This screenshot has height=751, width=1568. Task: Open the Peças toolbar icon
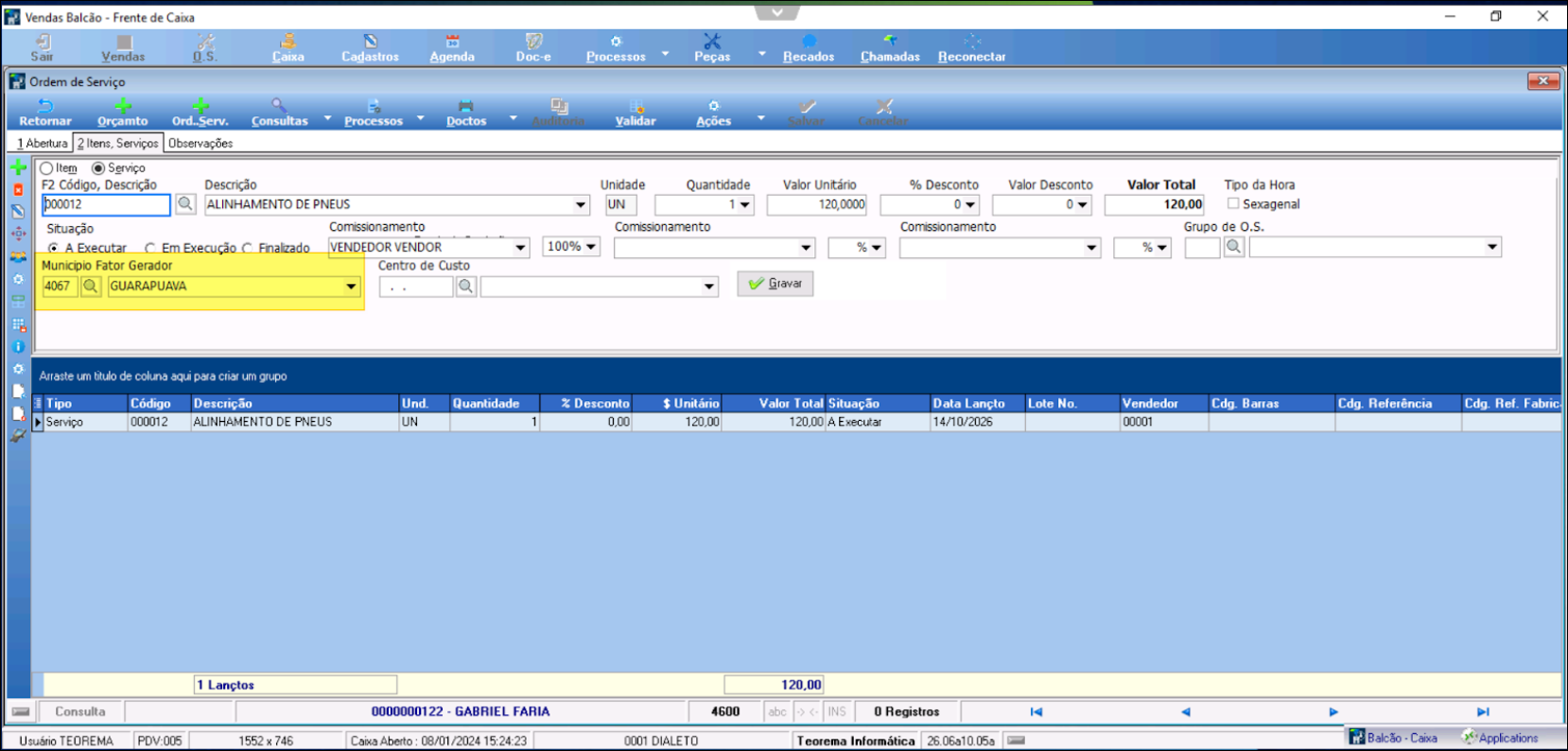tap(712, 47)
